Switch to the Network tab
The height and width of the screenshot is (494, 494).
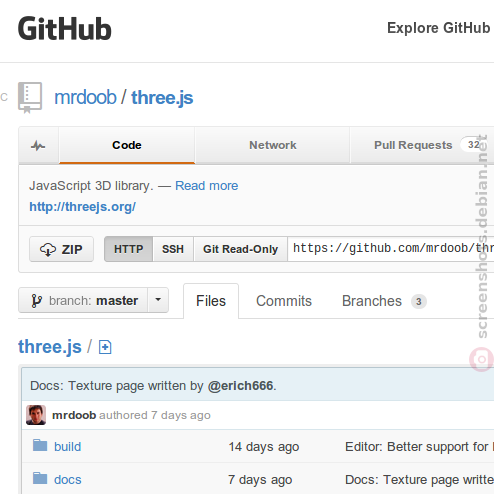click(272, 145)
